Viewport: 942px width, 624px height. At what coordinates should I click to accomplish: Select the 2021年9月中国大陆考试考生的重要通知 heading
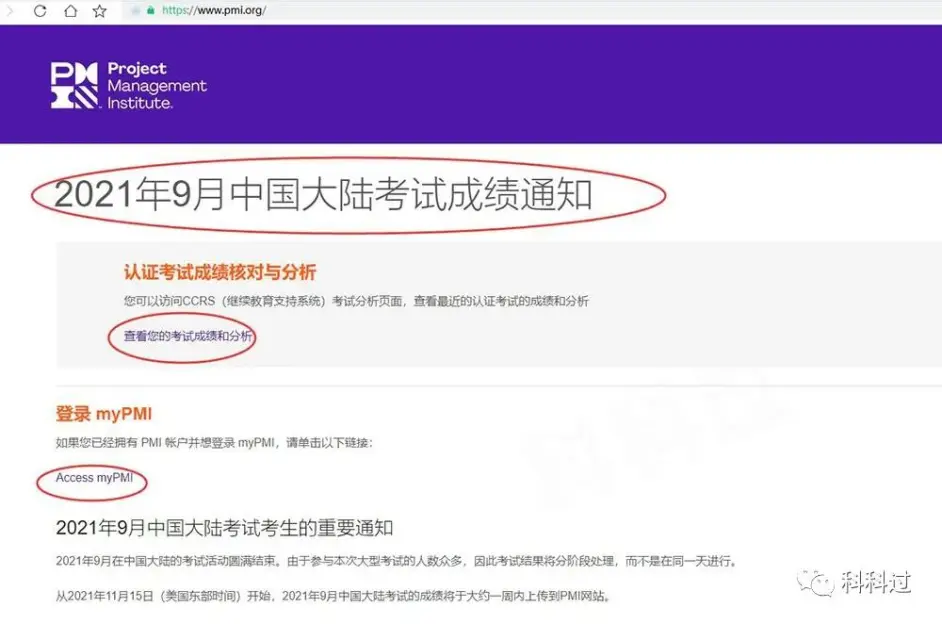point(224,528)
